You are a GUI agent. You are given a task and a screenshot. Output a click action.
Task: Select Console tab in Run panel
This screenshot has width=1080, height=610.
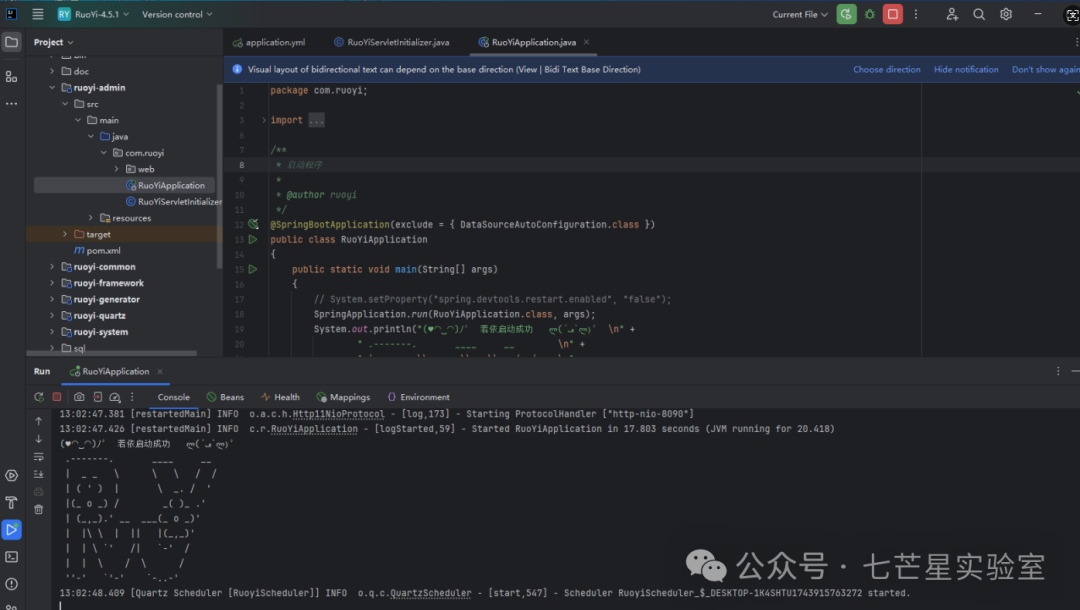tap(173, 397)
